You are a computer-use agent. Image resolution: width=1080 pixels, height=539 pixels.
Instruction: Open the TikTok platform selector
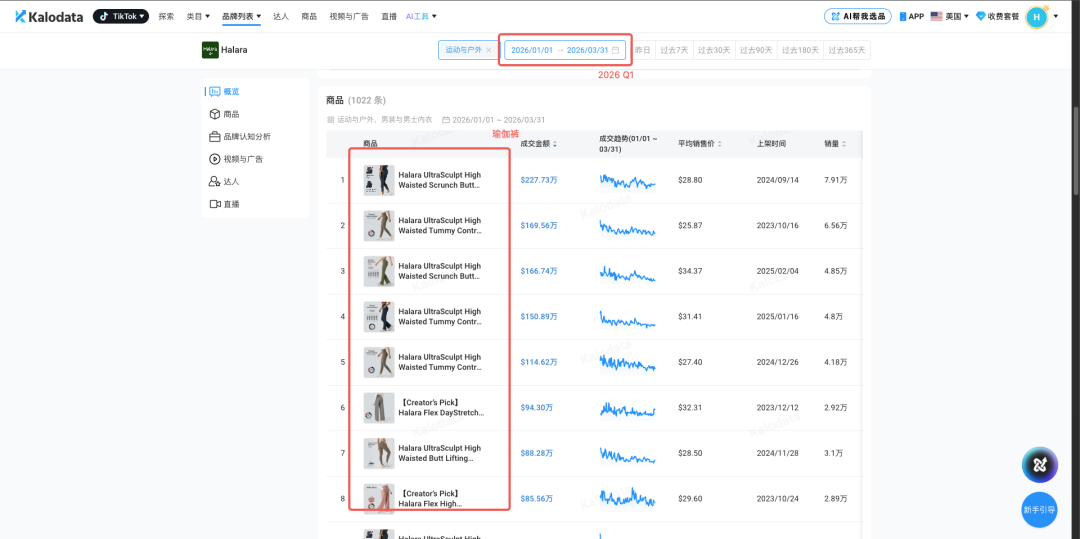pyautogui.click(x=121, y=16)
